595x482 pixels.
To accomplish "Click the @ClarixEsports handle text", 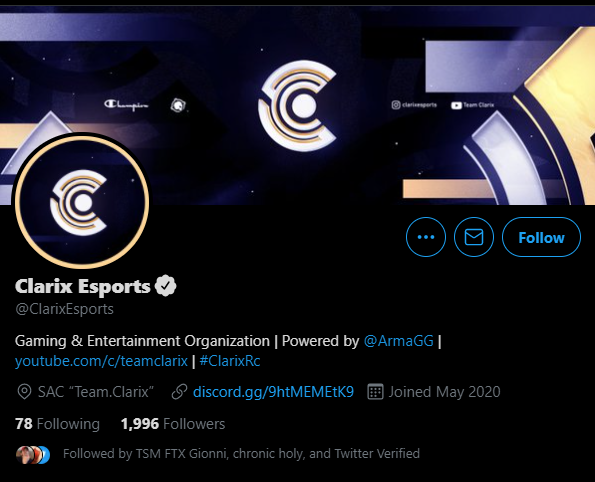I will click(64, 309).
